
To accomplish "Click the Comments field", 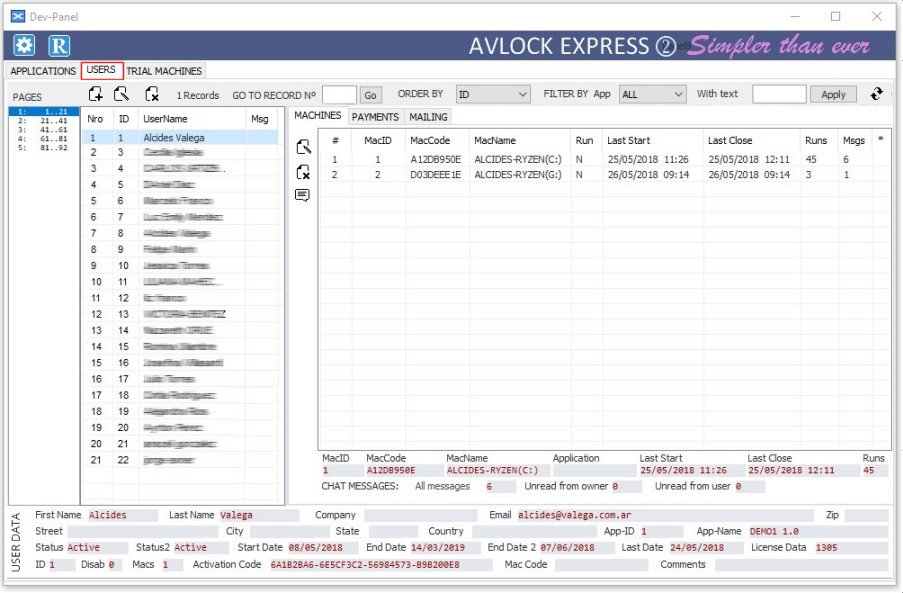I will pos(802,565).
